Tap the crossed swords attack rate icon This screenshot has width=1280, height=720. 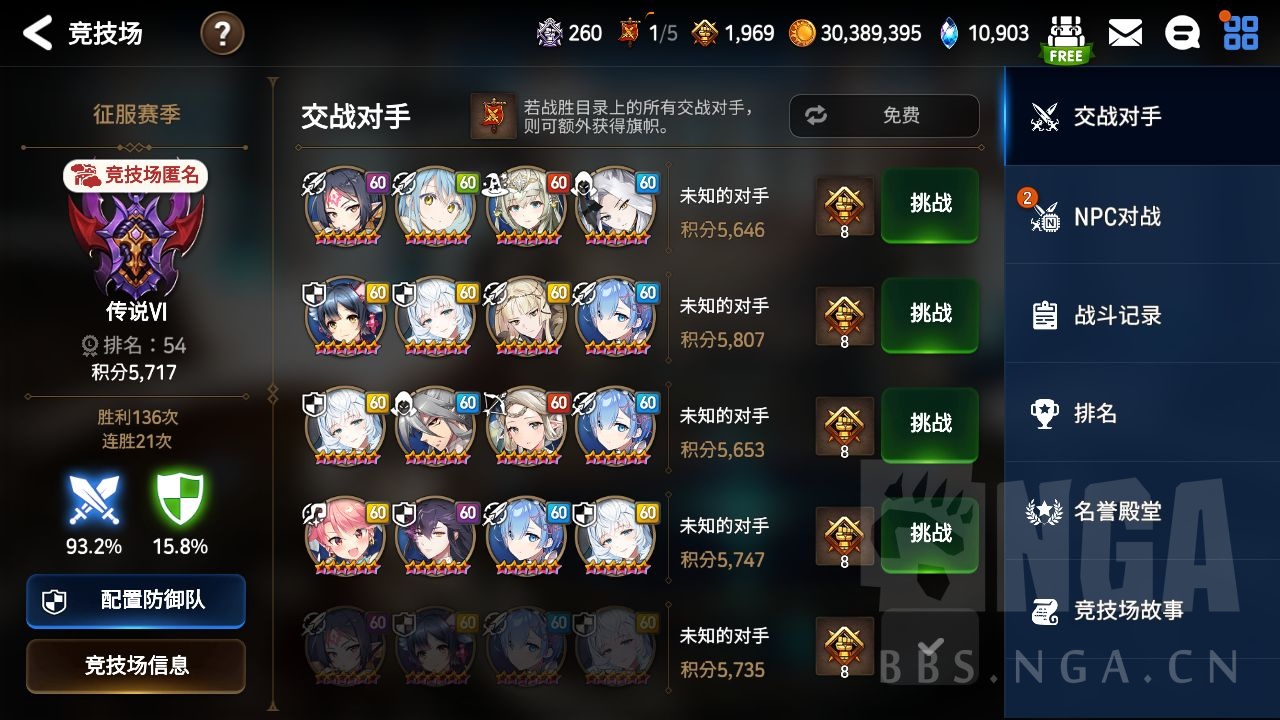pyautogui.click(x=94, y=500)
